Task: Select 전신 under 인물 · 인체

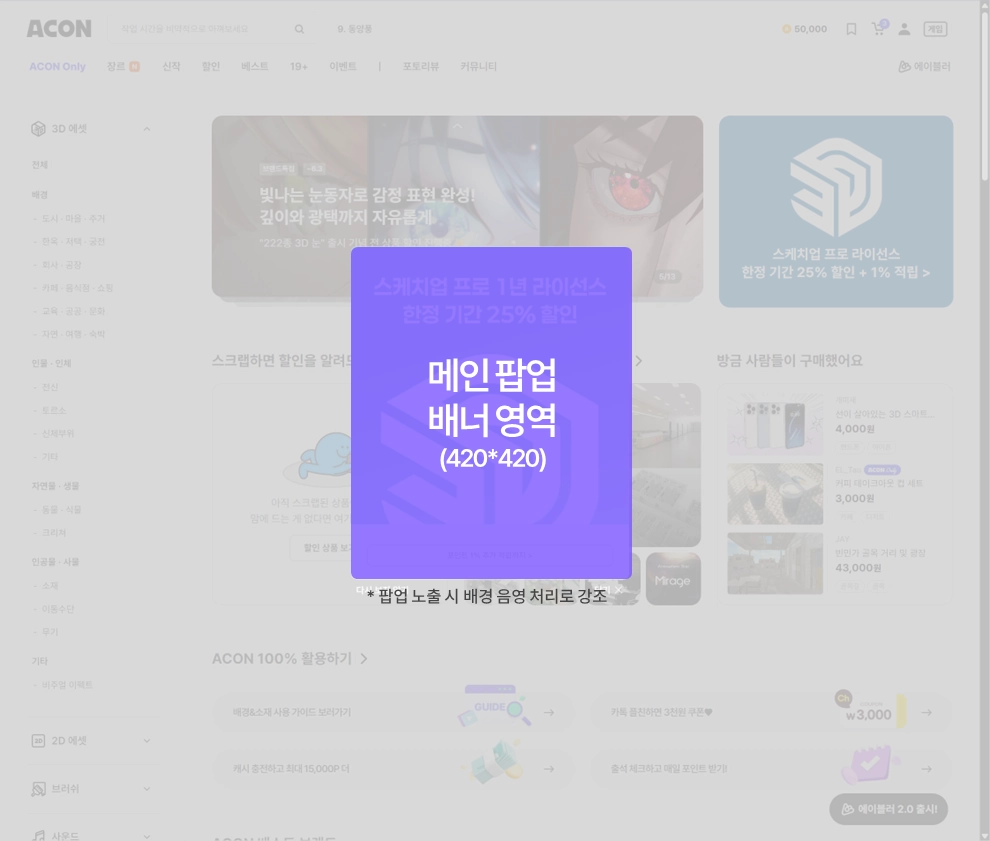Action: pos(50,387)
